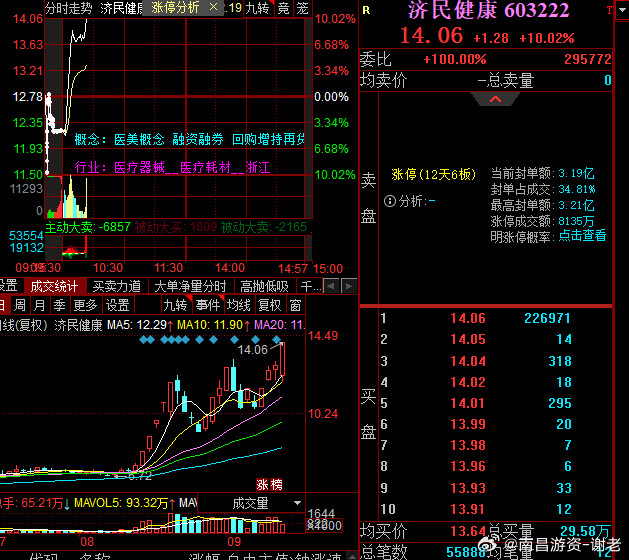Click the 当前封单额 3.19亿 value
Viewport: 629px width, 560px height.
click(576, 173)
